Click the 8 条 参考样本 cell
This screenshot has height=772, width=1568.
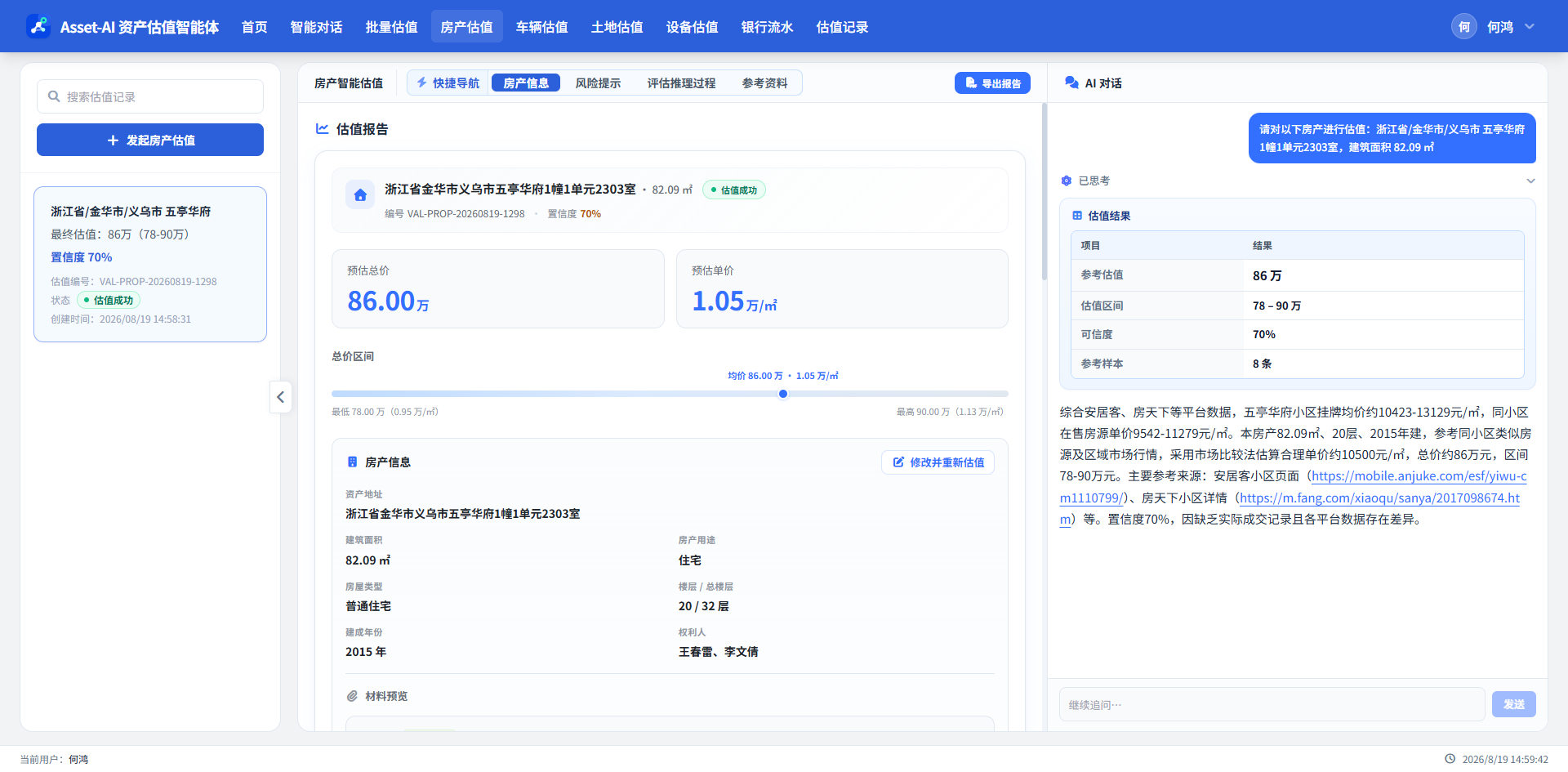(1263, 364)
